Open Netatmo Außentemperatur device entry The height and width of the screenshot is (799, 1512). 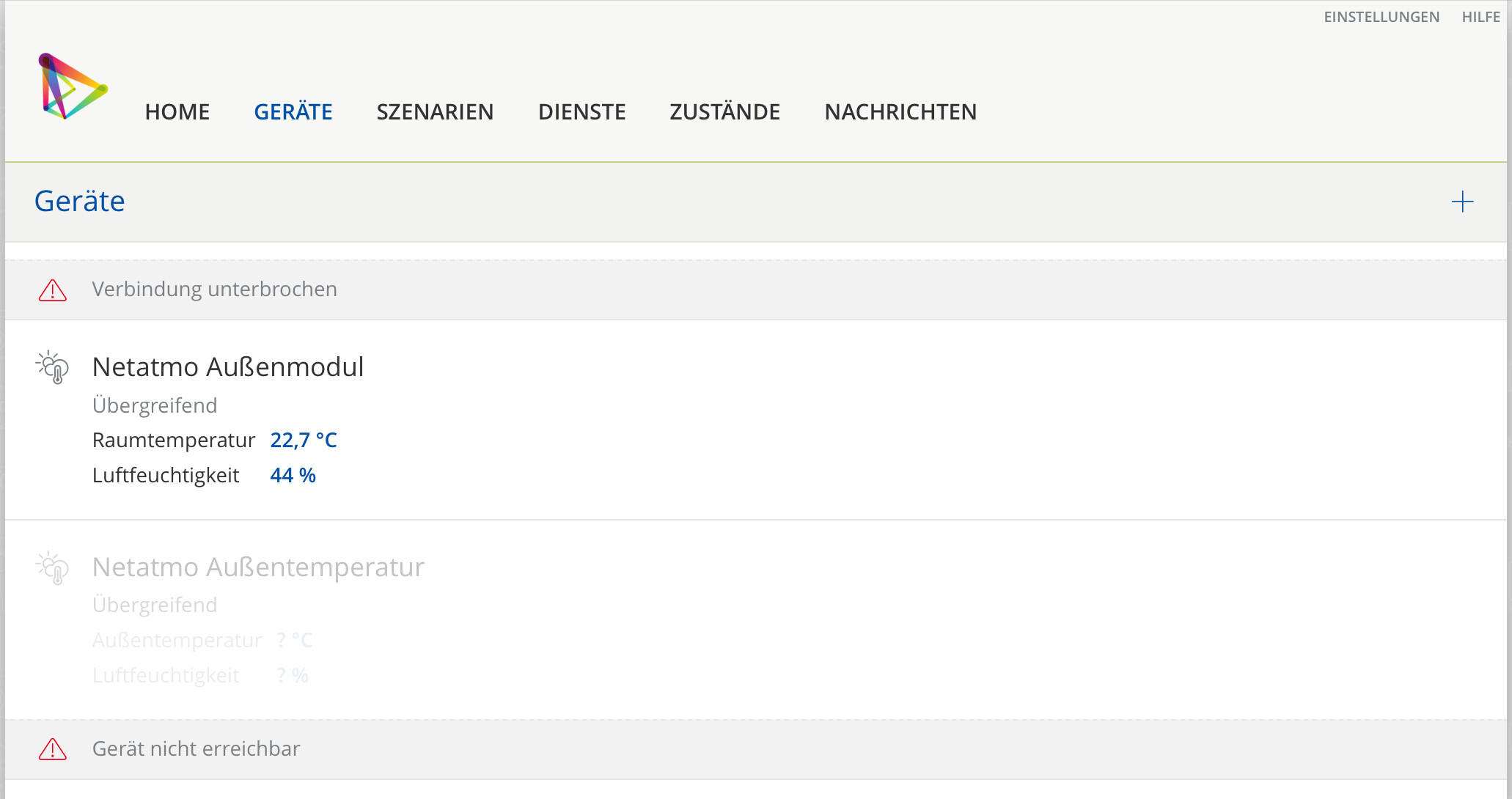click(258, 567)
